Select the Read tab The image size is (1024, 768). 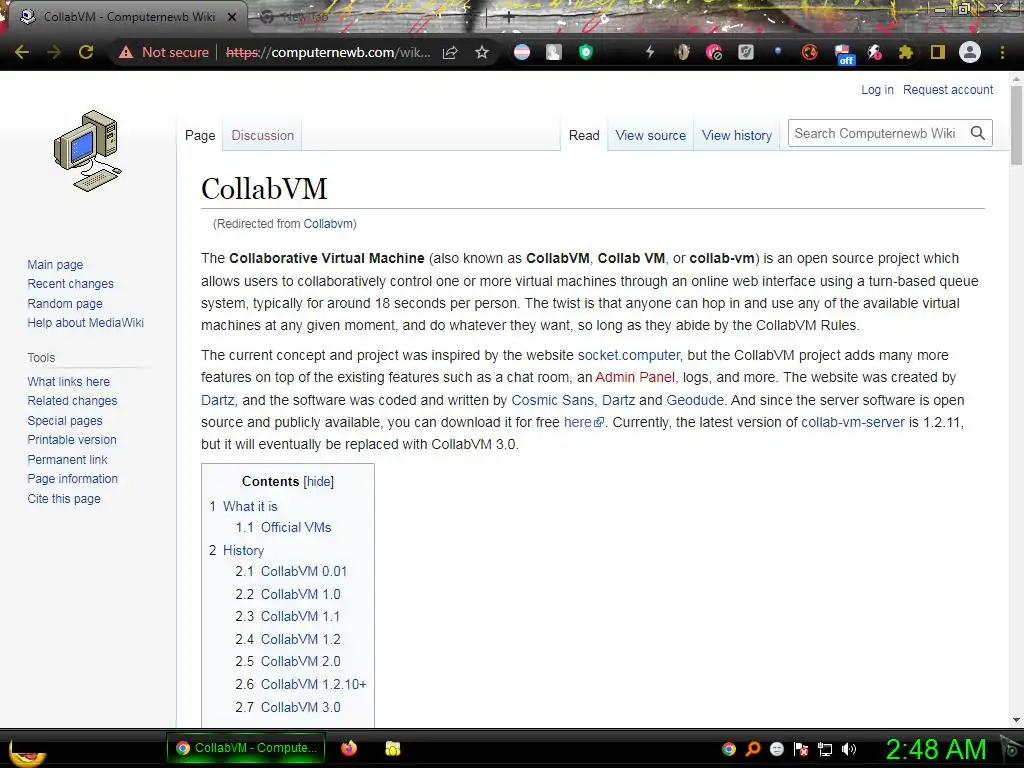click(x=584, y=135)
